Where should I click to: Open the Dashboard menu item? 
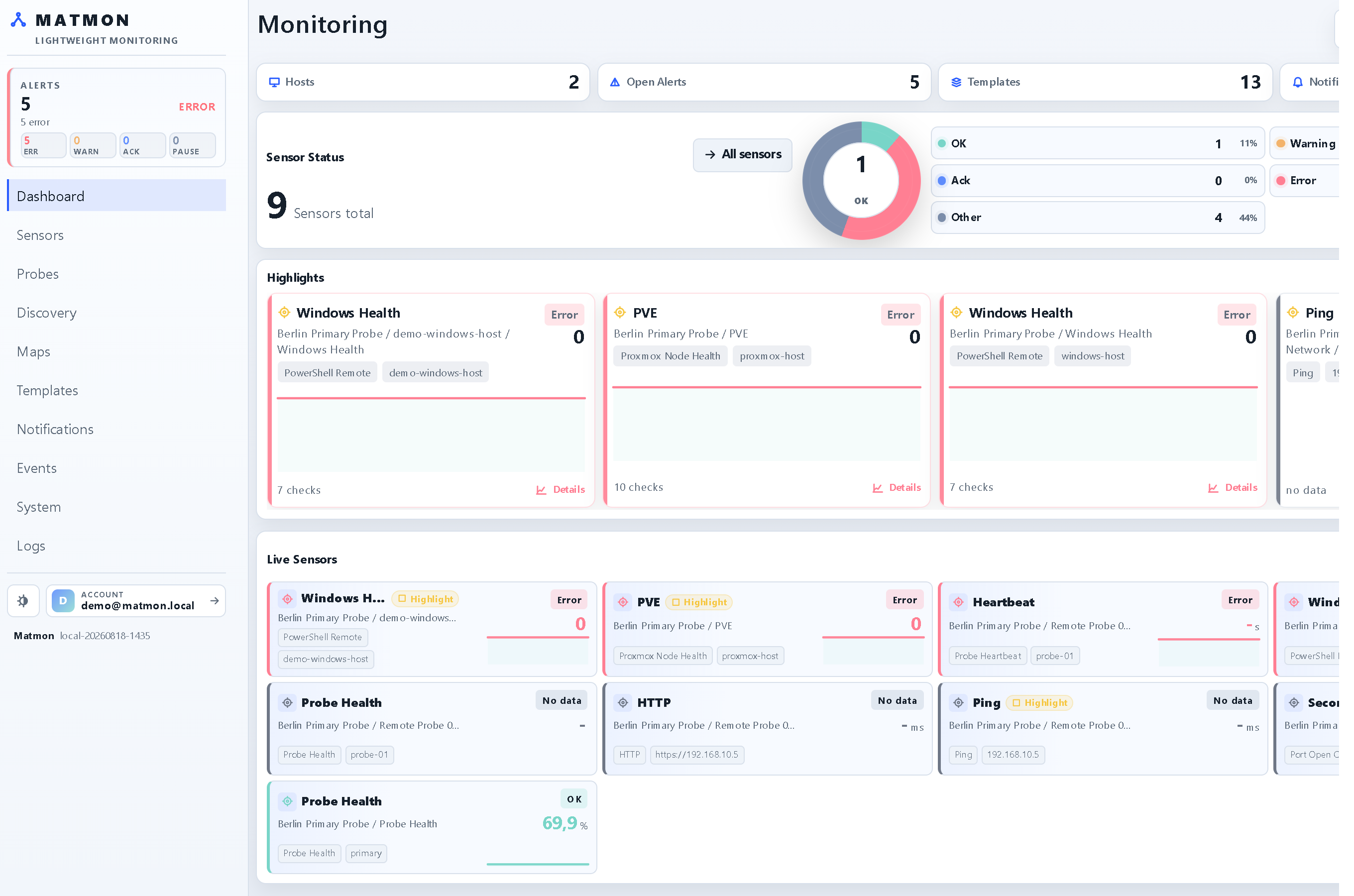pyautogui.click(x=116, y=196)
